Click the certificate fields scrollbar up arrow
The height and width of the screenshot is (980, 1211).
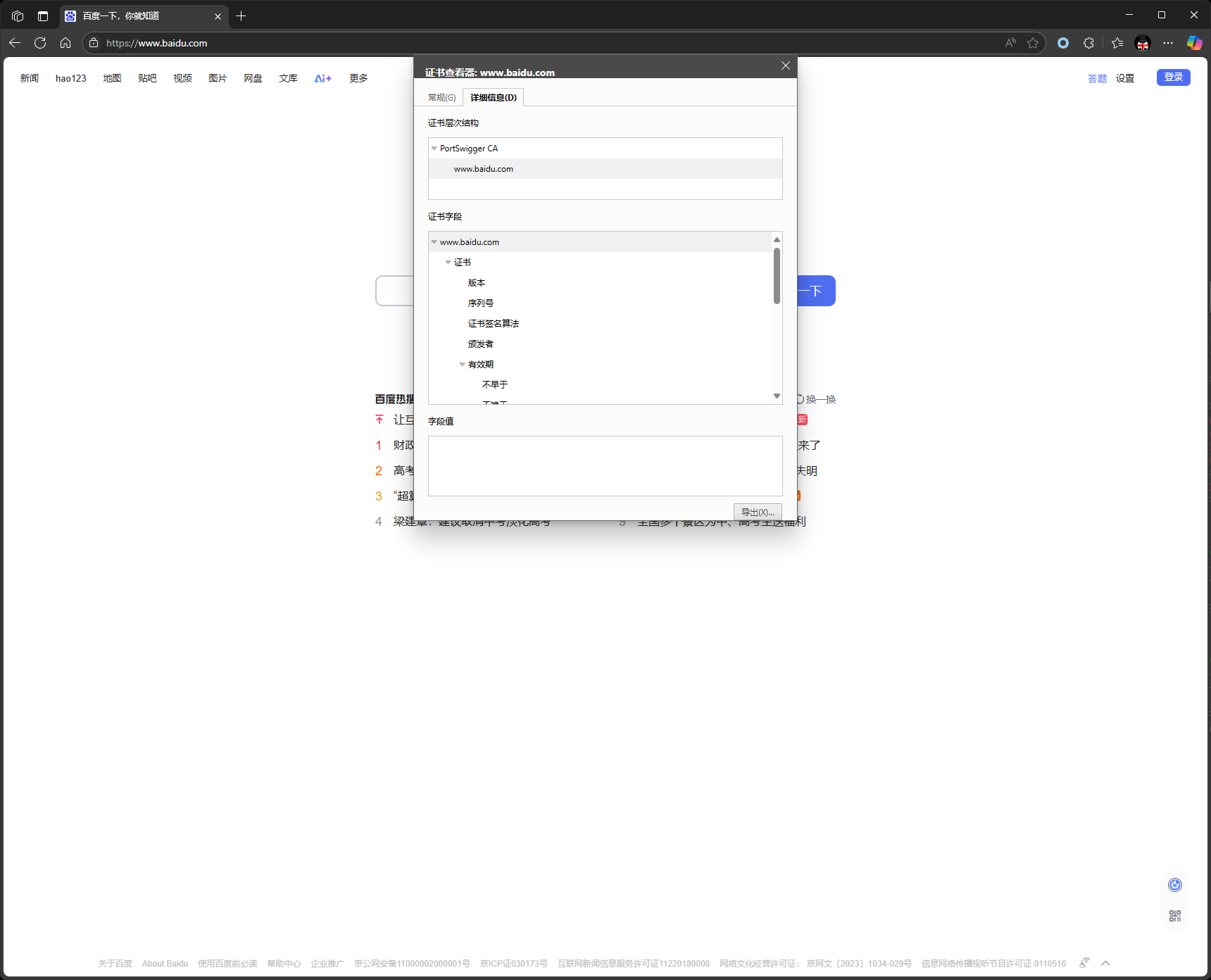777,240
